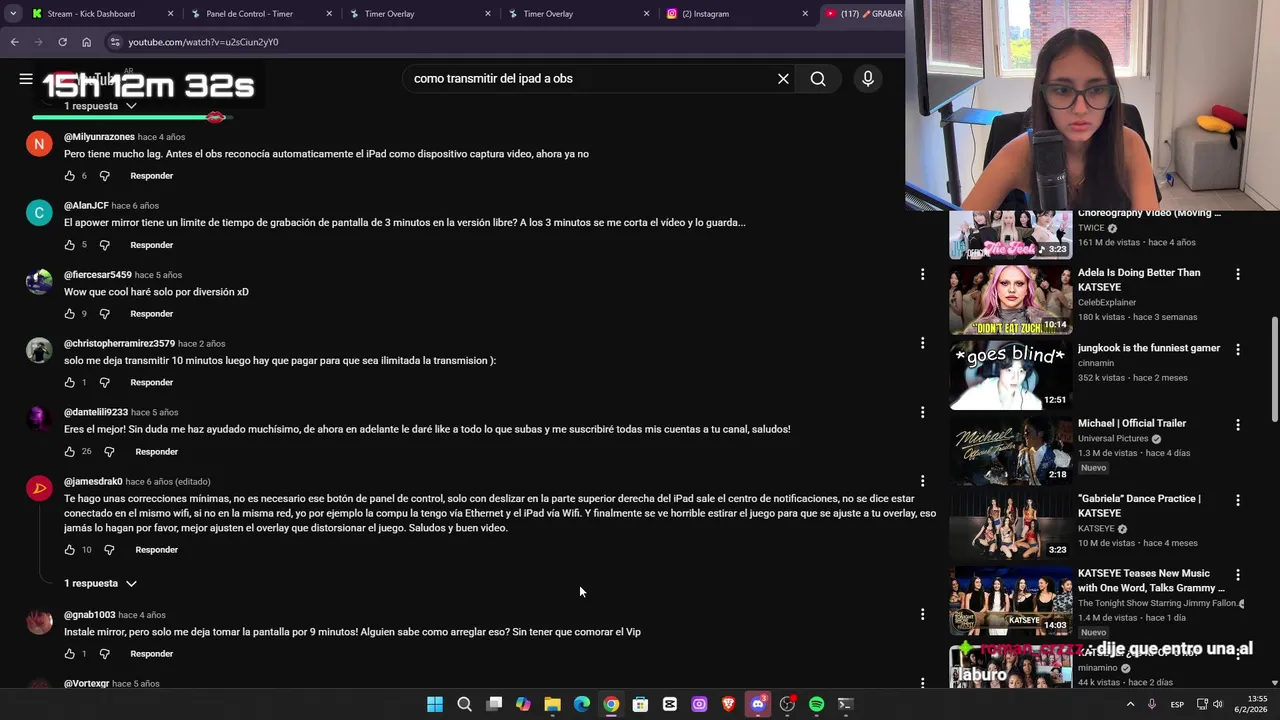Open jungkook is the funniest gamer thumbnail
This screenshot has width=1280, height=720.
1010,374
